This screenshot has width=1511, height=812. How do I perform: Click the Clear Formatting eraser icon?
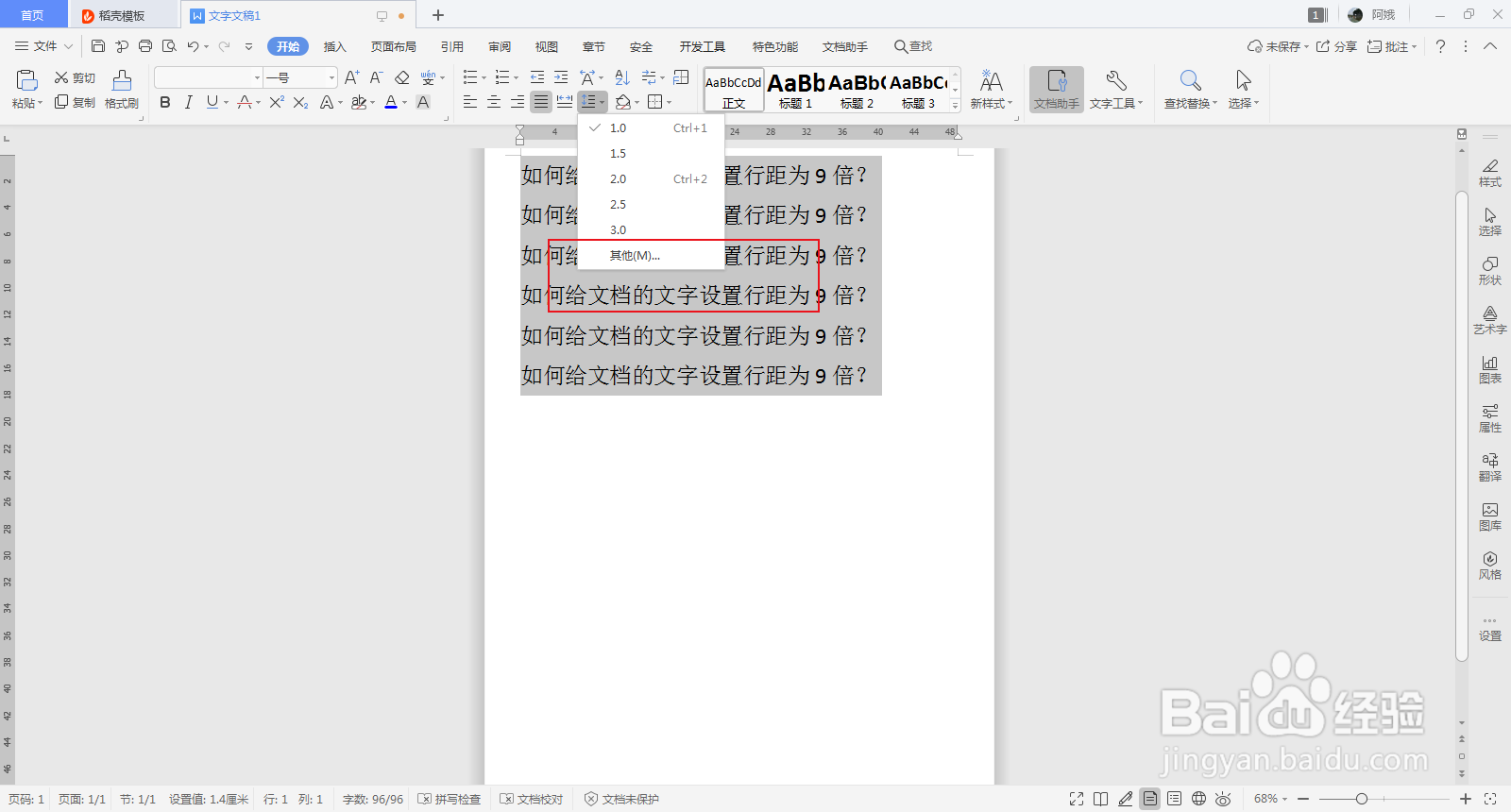pos(401,77)
